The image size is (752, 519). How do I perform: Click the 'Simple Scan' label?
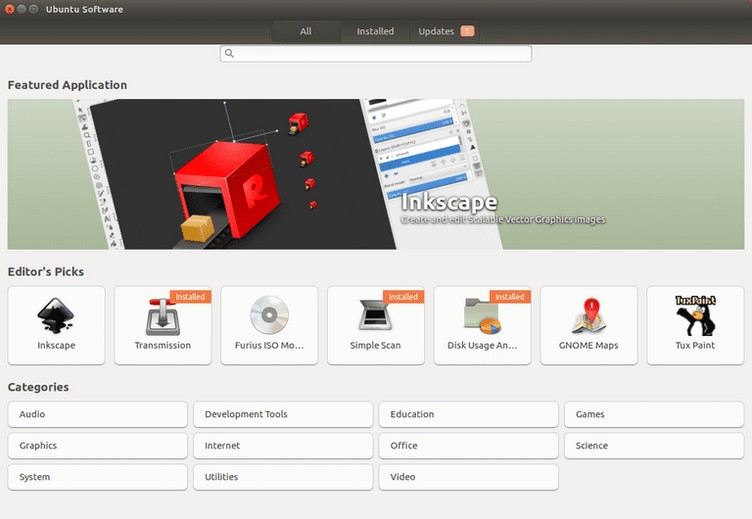[x=376, y=345]
